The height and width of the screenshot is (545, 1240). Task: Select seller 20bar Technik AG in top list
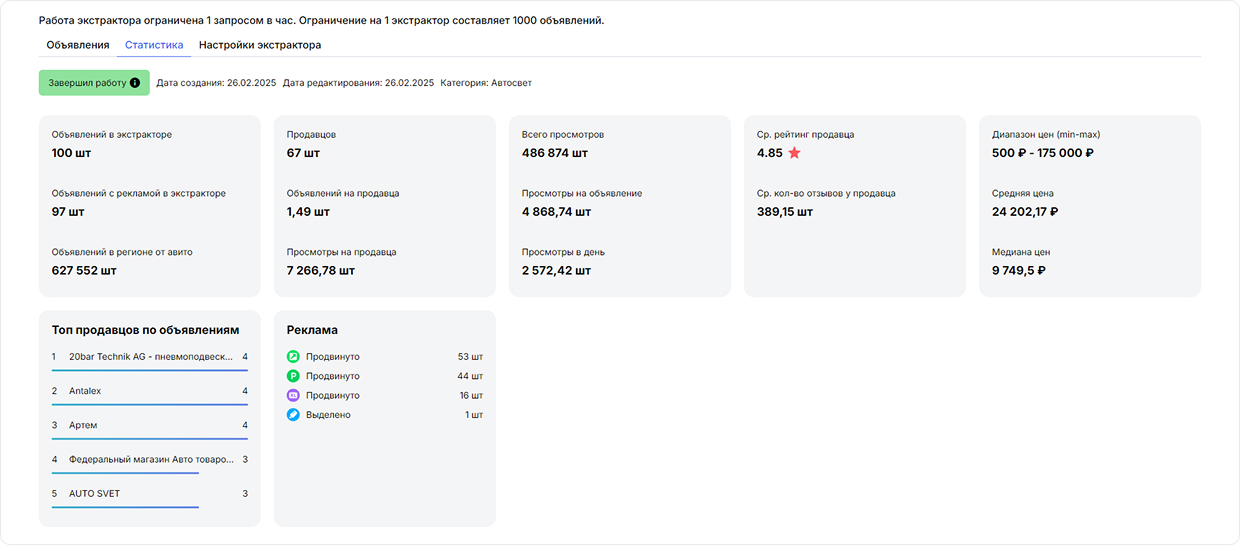pyautogui.click(x=150, y=357)
